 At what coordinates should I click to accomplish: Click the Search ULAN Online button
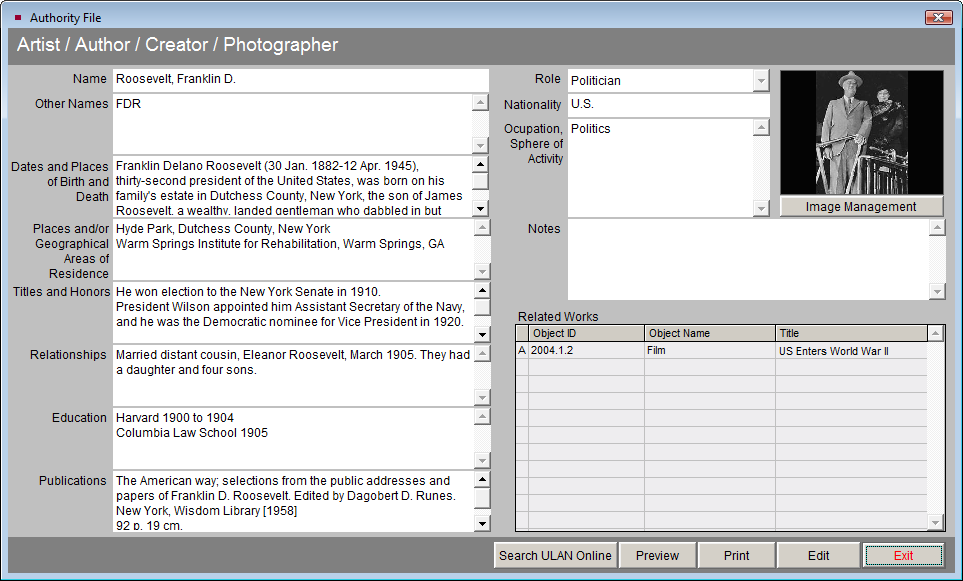point(554,555)
